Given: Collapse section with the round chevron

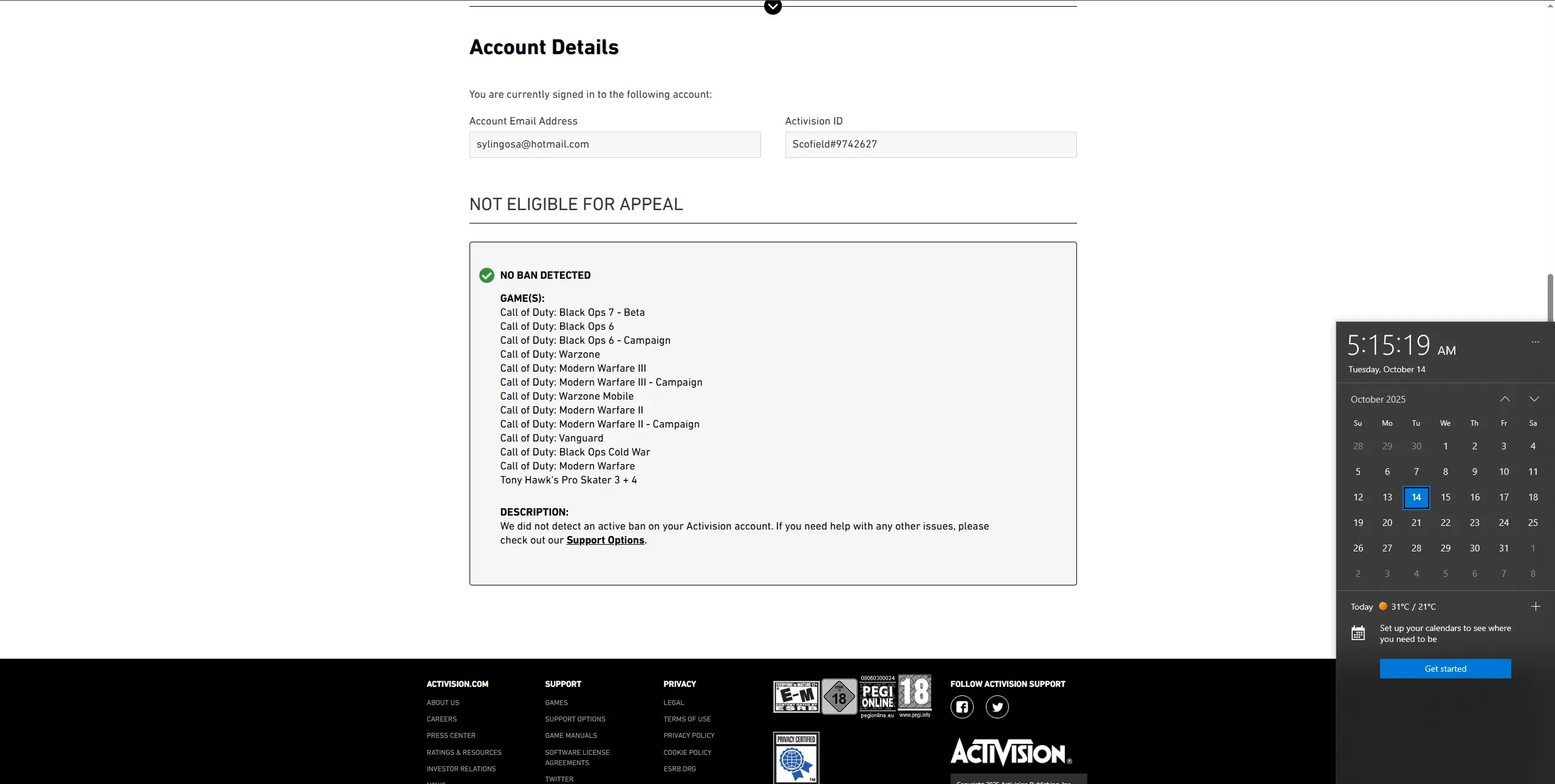Looking at the screenshot, I should [773, 7].
